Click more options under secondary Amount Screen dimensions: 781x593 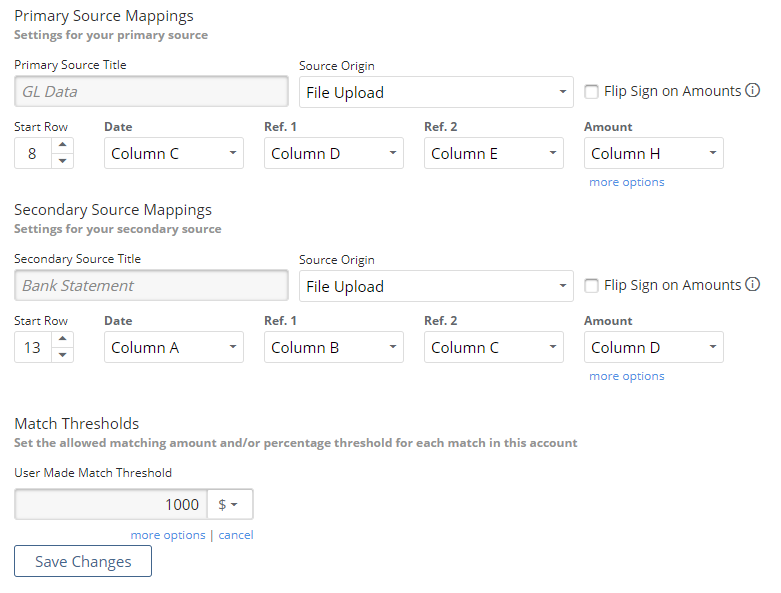click(627, 376)
